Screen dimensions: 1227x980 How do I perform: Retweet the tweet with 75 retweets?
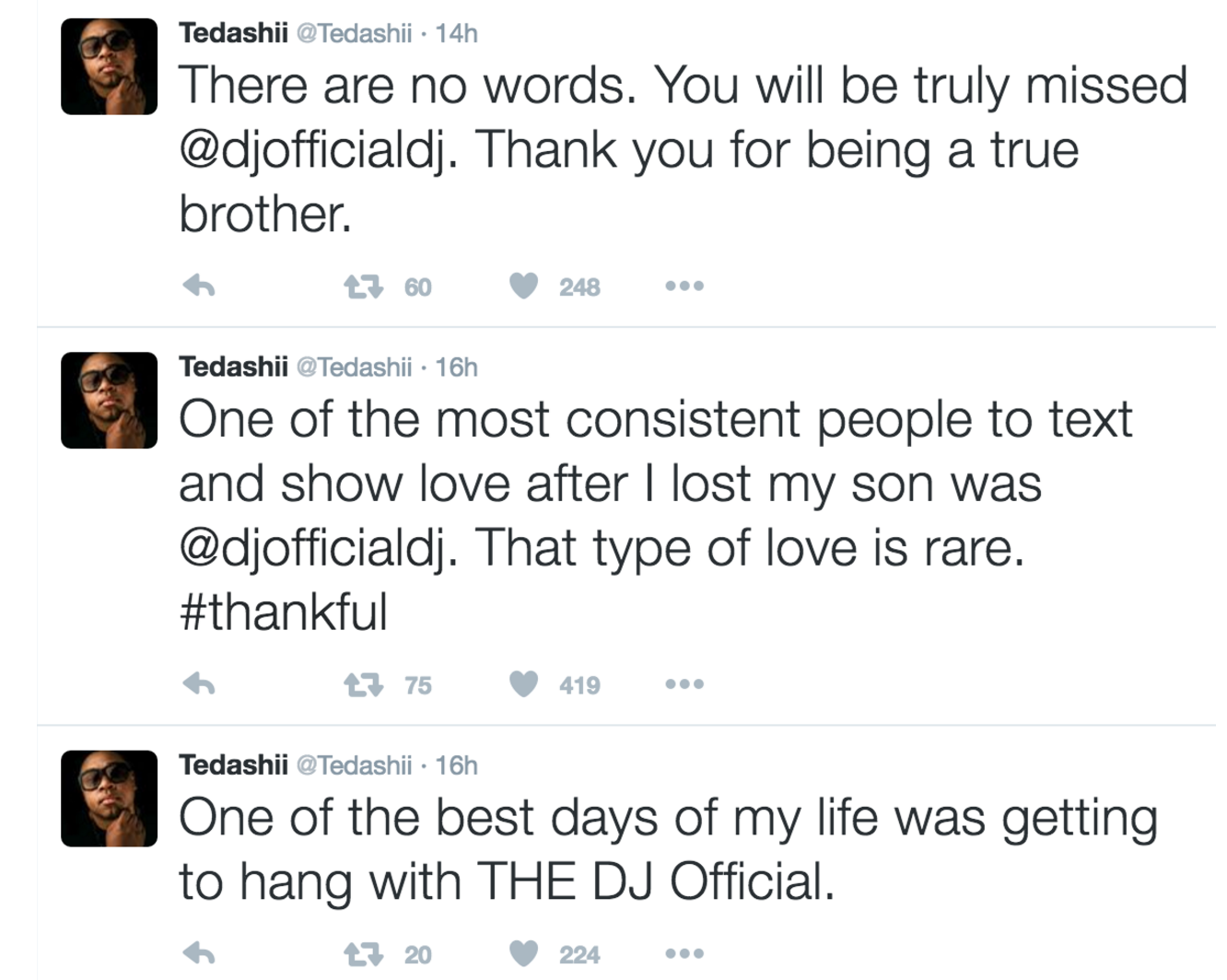click(363, 685)
